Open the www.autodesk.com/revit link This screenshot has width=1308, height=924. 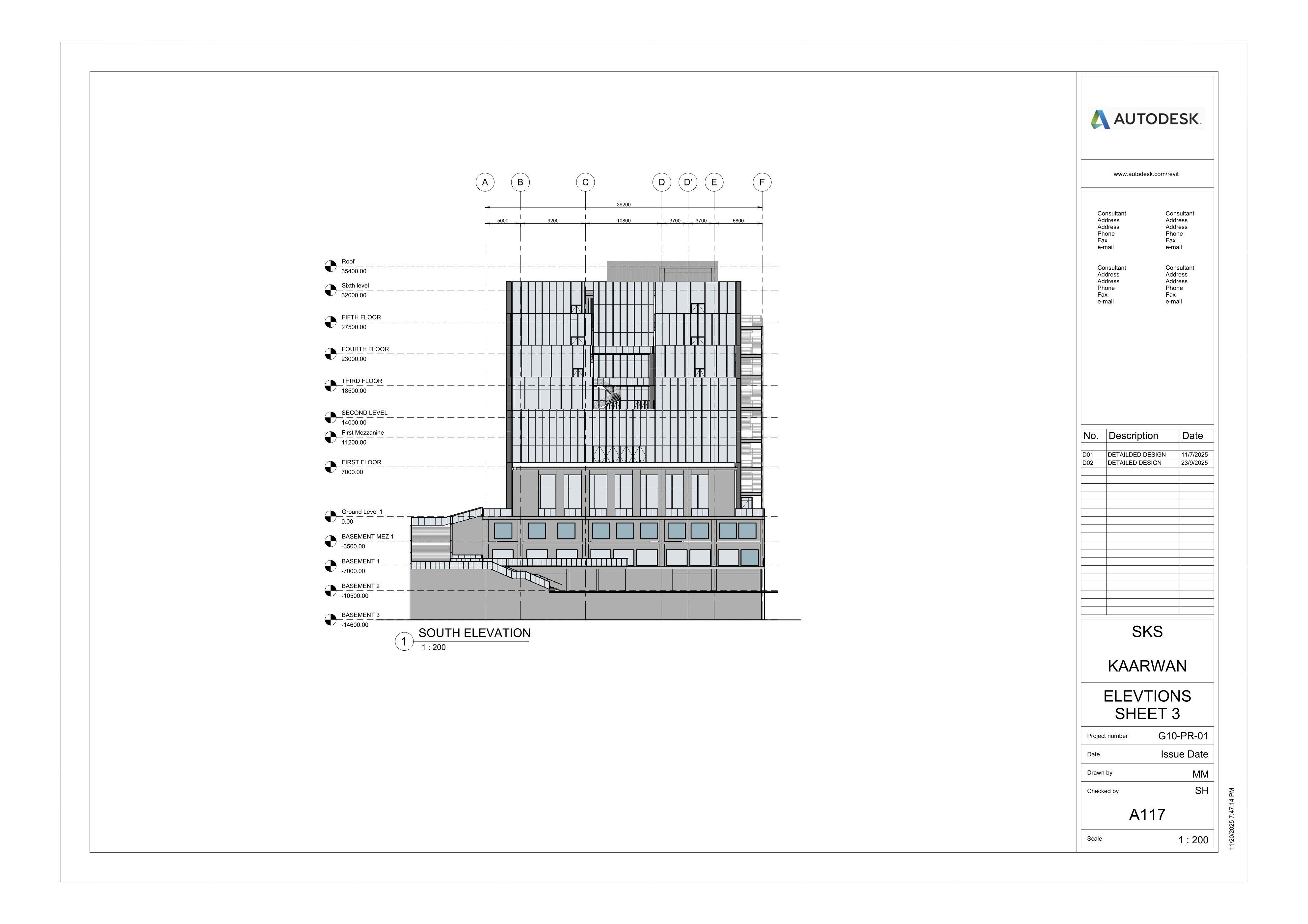tap(1146, 174)
